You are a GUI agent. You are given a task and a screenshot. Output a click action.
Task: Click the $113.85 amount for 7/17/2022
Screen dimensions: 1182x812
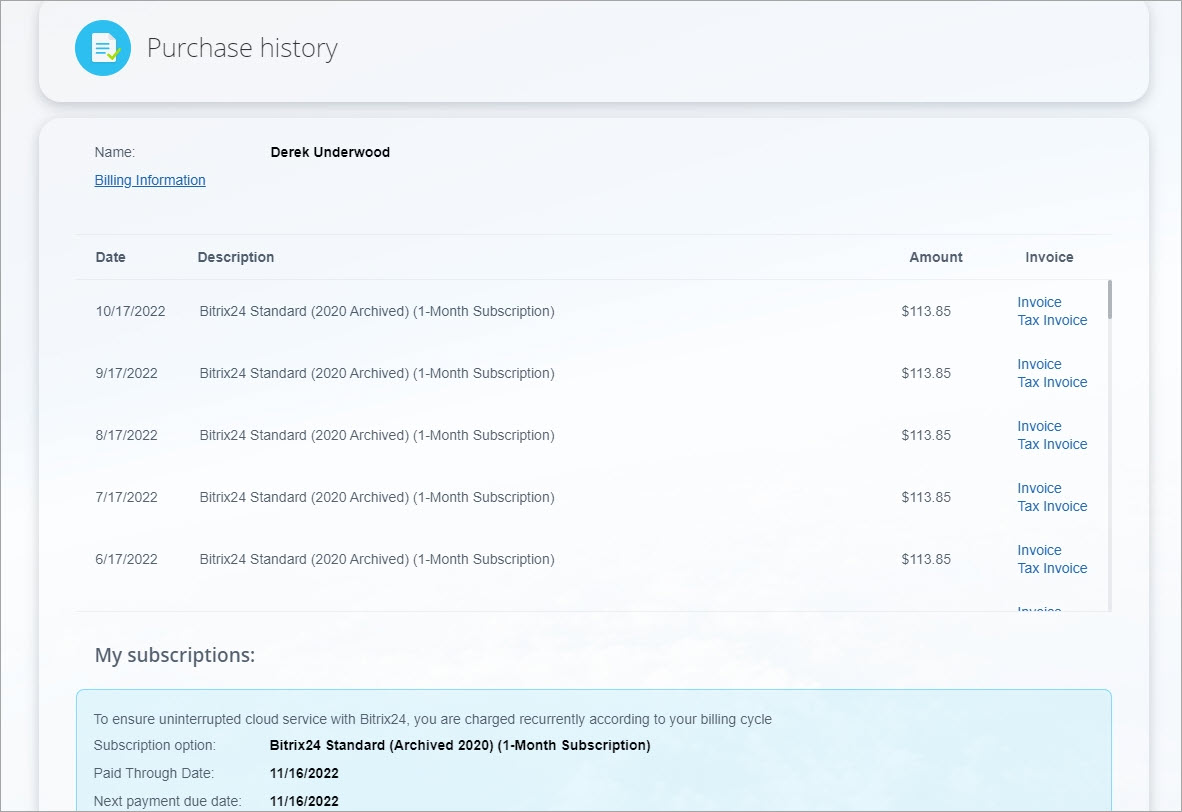click(x=926, y=497)
